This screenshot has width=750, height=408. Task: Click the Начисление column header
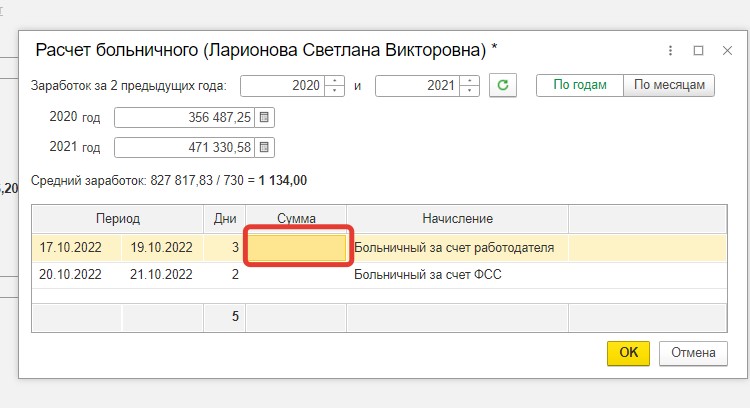click(457, 219)
